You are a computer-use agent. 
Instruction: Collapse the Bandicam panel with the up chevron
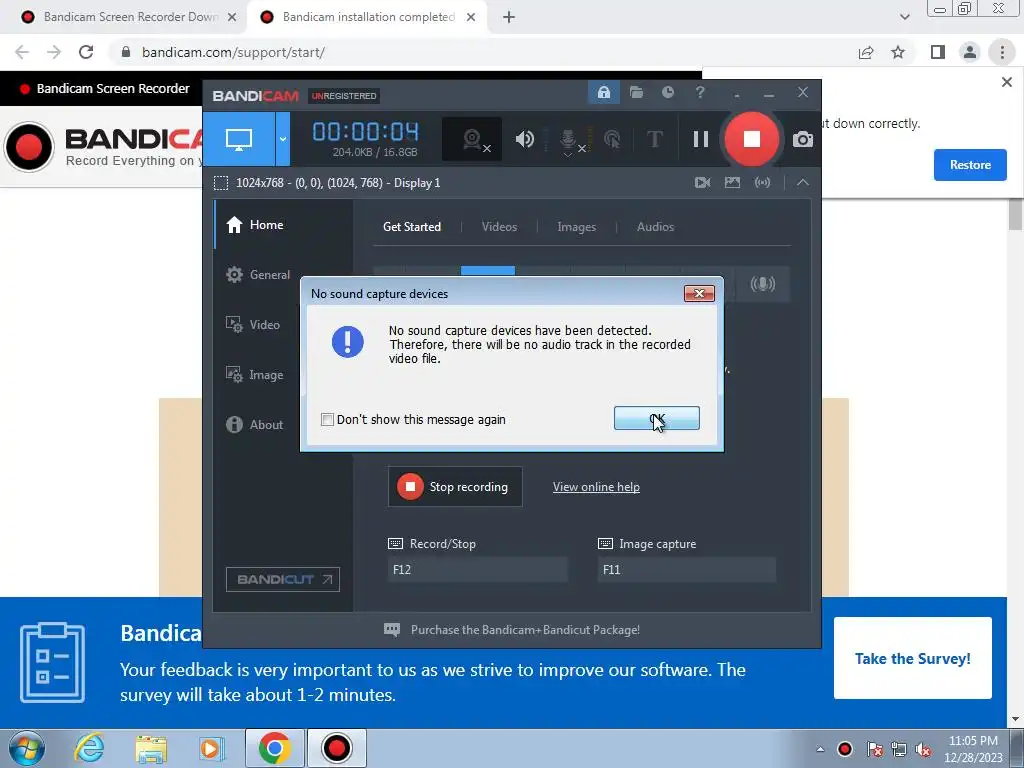click(x=803, y=182)
